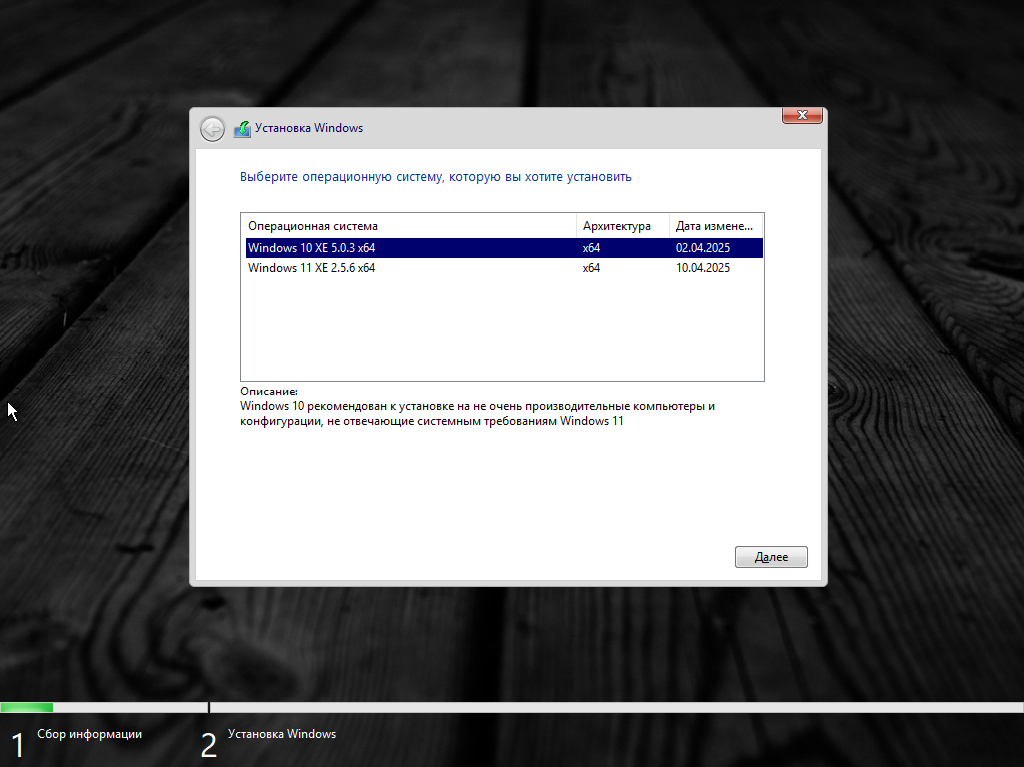Click the Архитектура column header
This screenshot has height=767, width=1024.
tap(623, 226)
